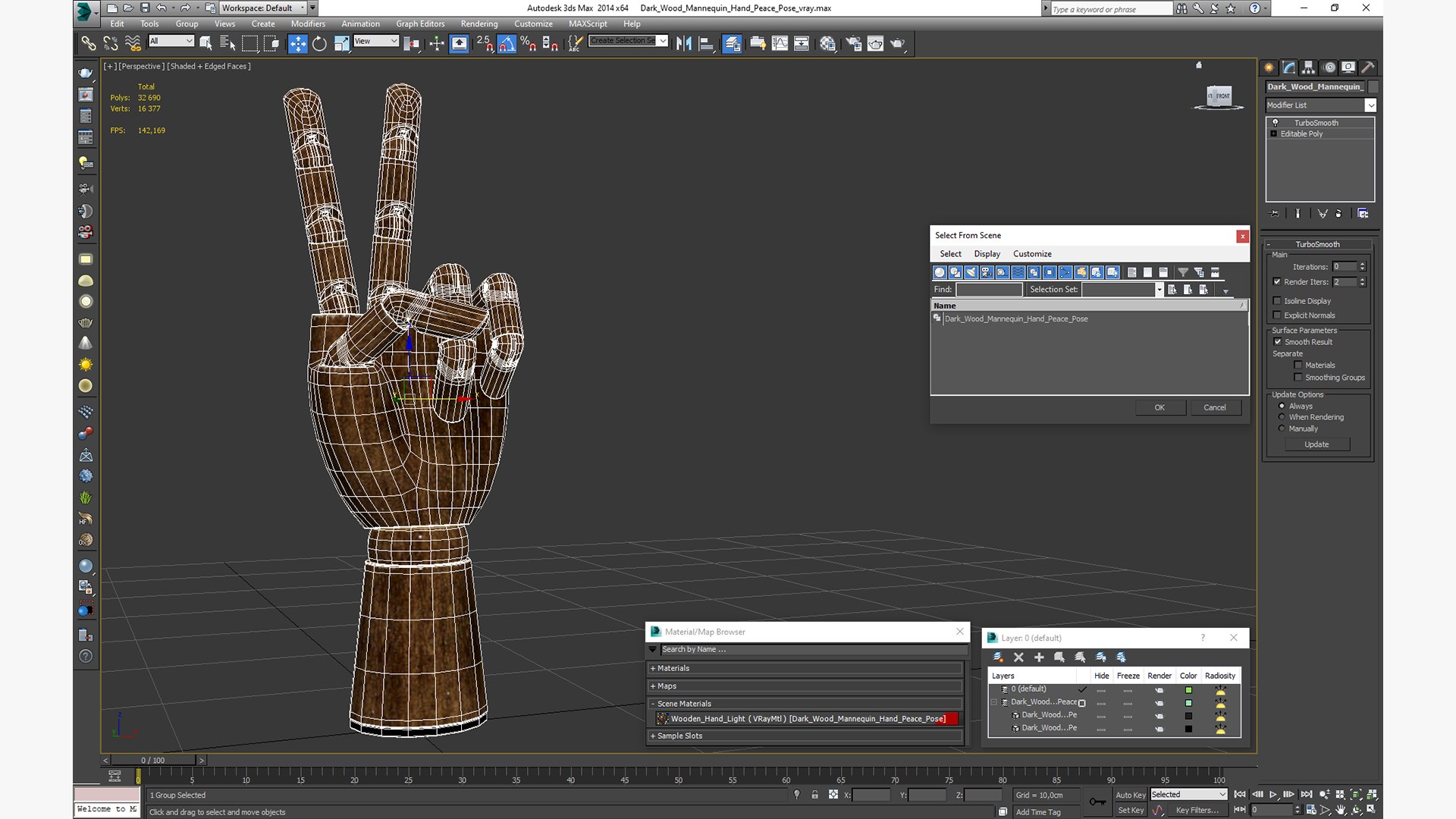Click Delete layer X icon in Layer dialog
Image resolution: width=1456 pixels, height=819 pixels.
tap(1018, 657)
